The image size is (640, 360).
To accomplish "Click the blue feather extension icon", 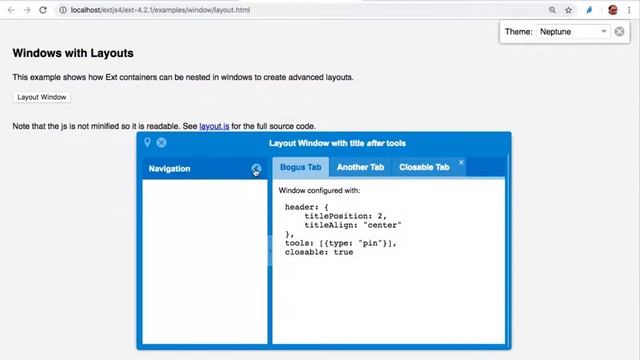I will [589, 10].
